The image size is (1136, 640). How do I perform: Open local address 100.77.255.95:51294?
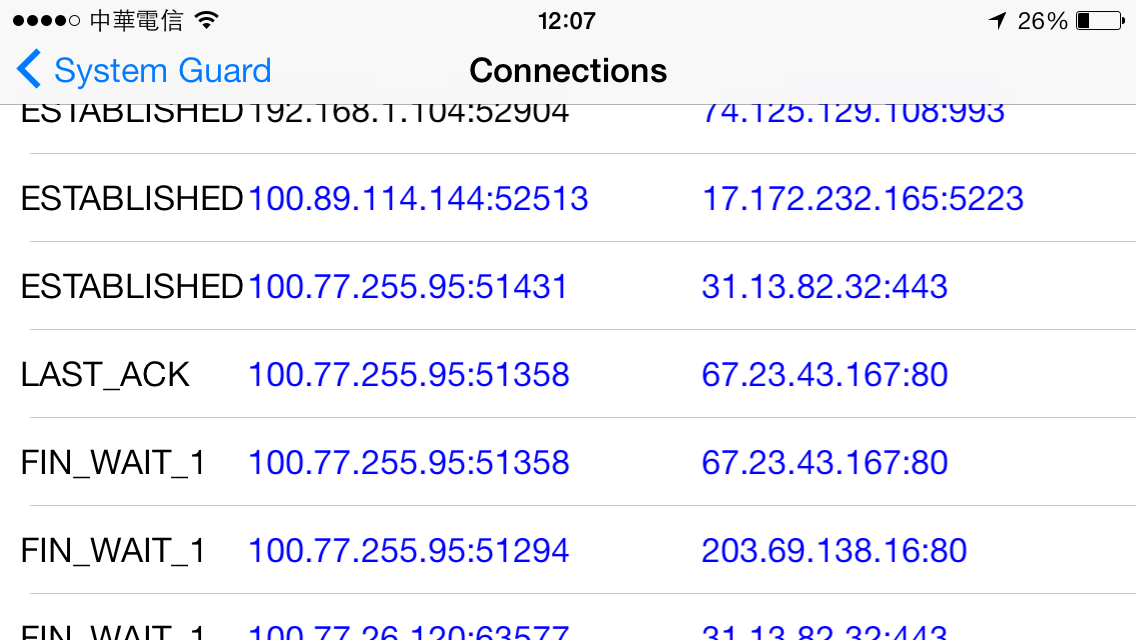(409, 551)
